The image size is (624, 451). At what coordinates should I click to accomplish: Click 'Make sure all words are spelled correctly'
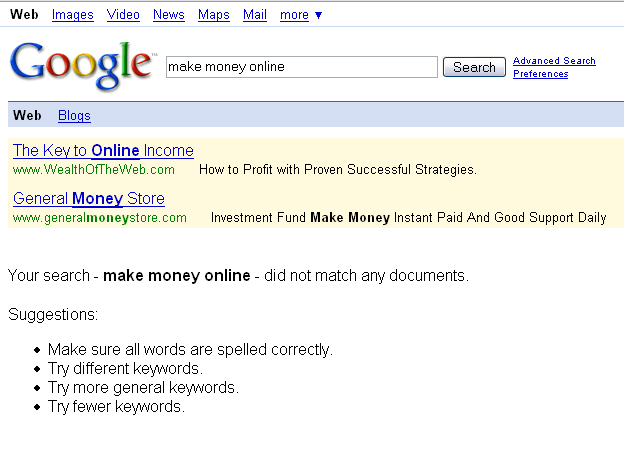pos(190,349)
